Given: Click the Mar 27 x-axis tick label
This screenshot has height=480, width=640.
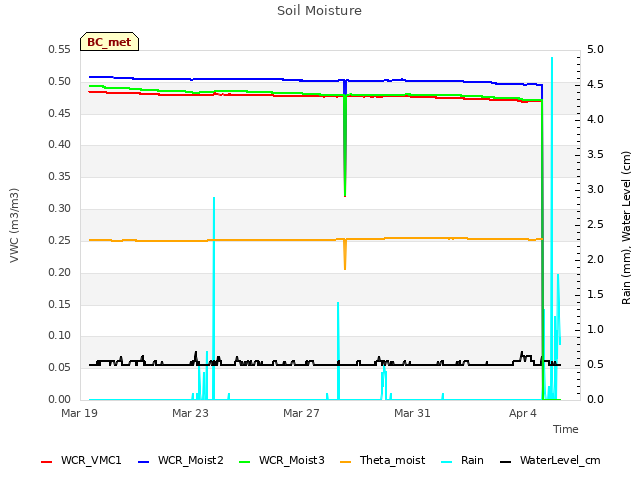Looking at the screenshot, I should (x=301, y=413).
